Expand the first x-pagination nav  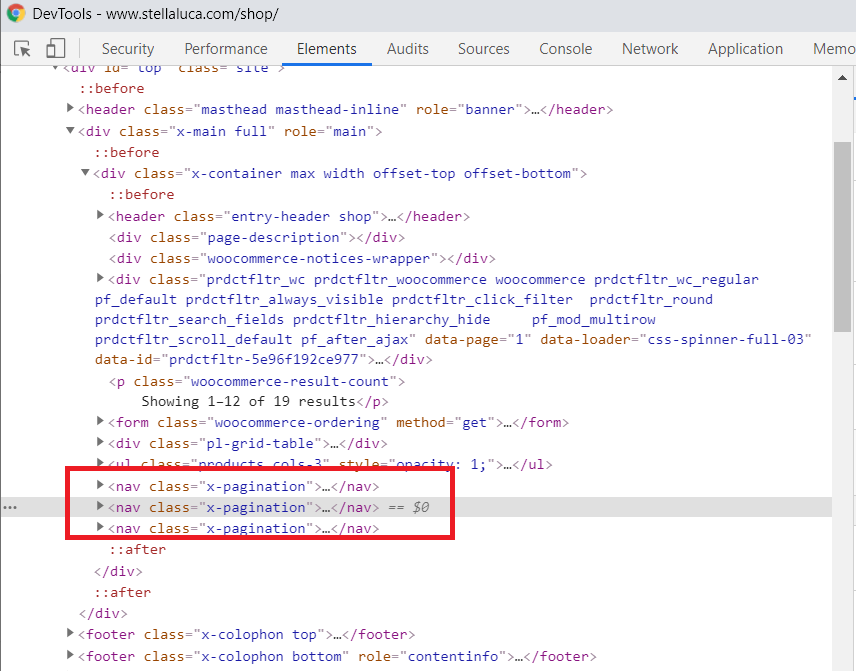coord(100,485)
